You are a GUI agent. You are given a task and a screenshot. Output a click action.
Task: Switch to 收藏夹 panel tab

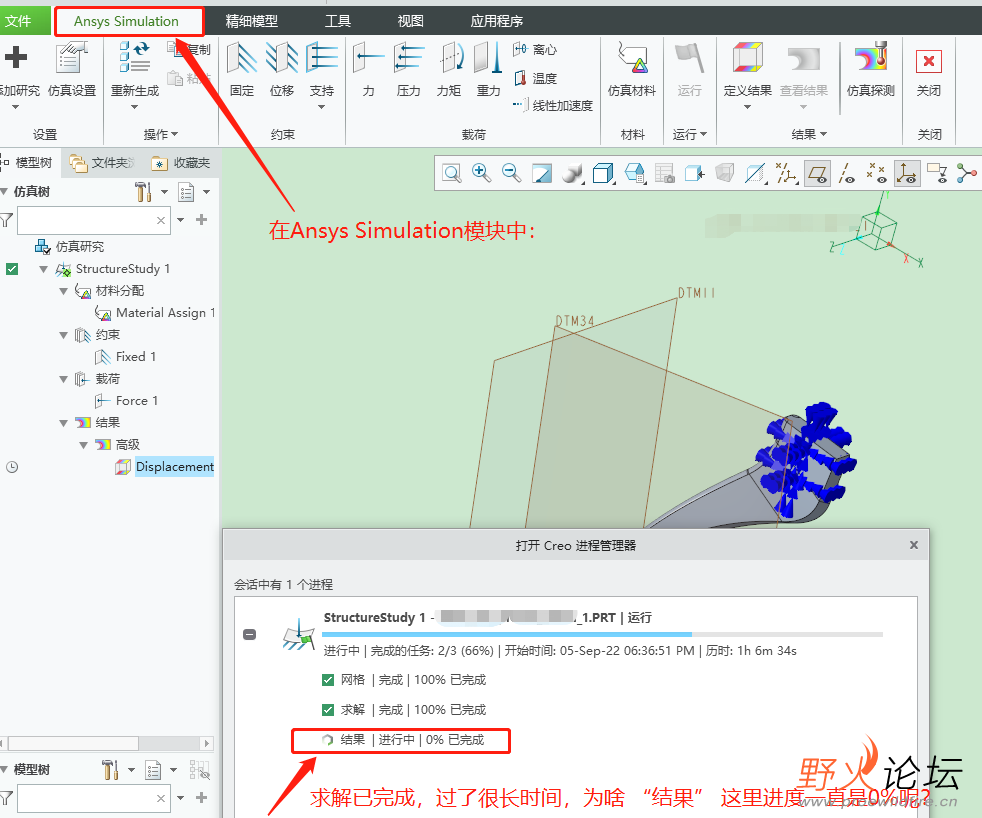coord(181,163)
